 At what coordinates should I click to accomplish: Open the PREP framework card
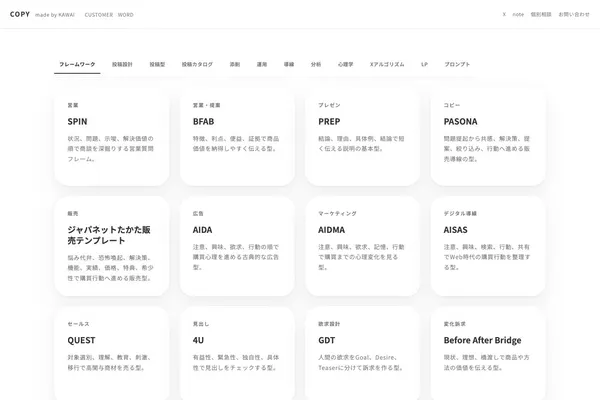[362, 137]
